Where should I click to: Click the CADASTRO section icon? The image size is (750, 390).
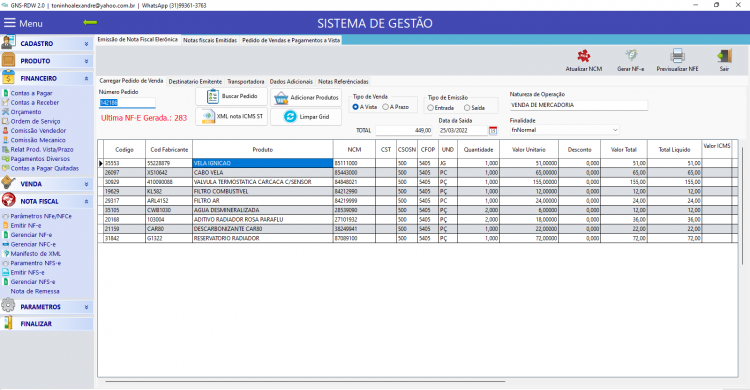point(8,43)
